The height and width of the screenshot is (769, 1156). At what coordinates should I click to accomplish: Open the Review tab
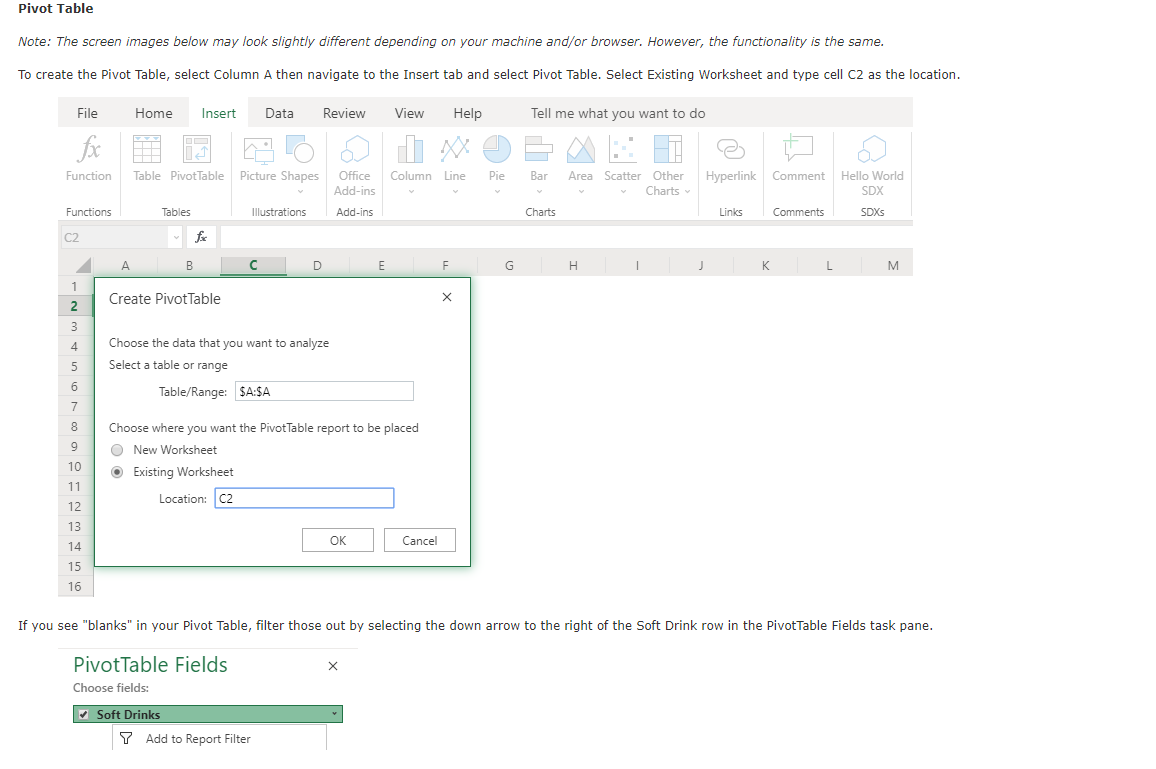[x=343, y=113]
